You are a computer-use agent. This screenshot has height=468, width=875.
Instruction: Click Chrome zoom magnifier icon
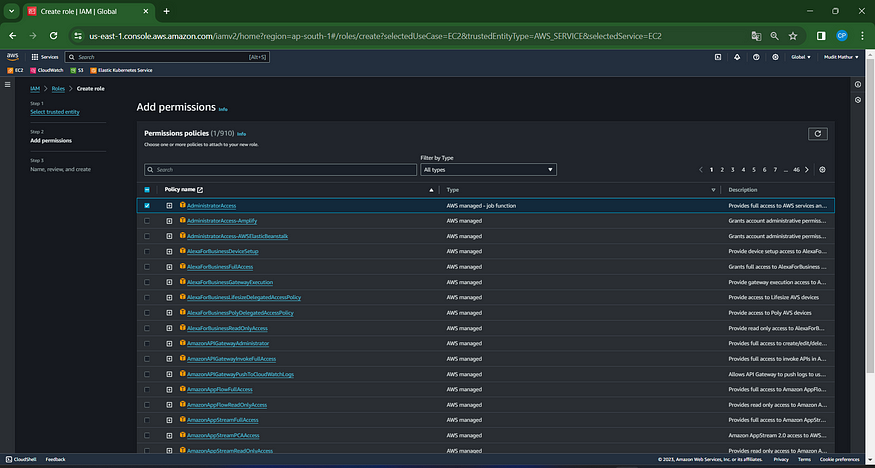point(775,36)
